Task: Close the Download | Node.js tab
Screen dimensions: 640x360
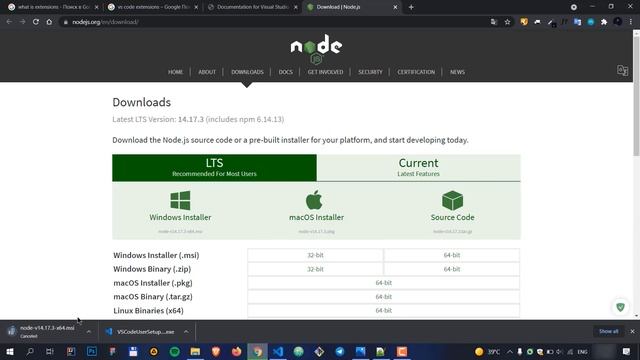Action: (x=395, y=7)
